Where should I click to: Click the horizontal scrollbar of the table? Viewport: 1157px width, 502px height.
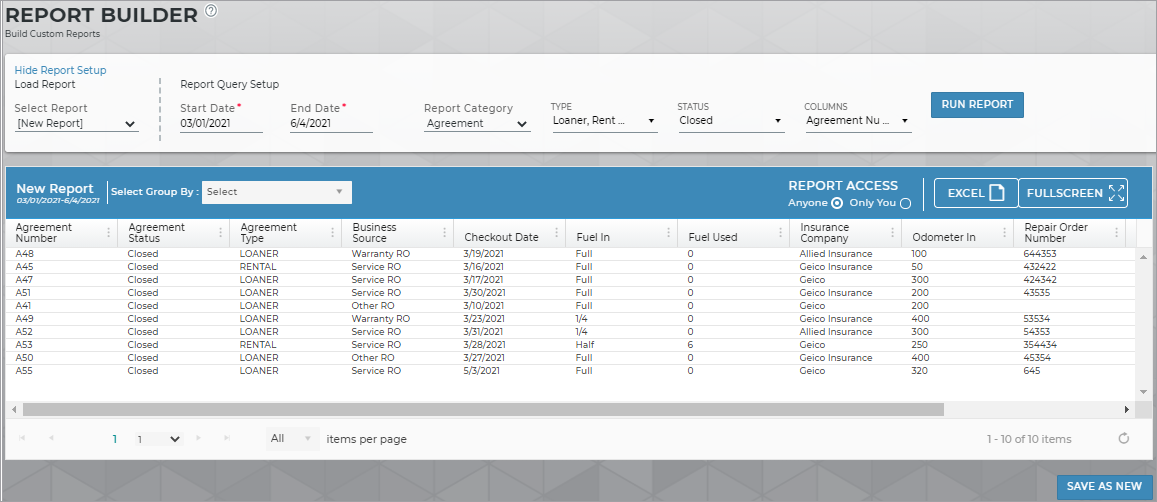click(483, 409)
